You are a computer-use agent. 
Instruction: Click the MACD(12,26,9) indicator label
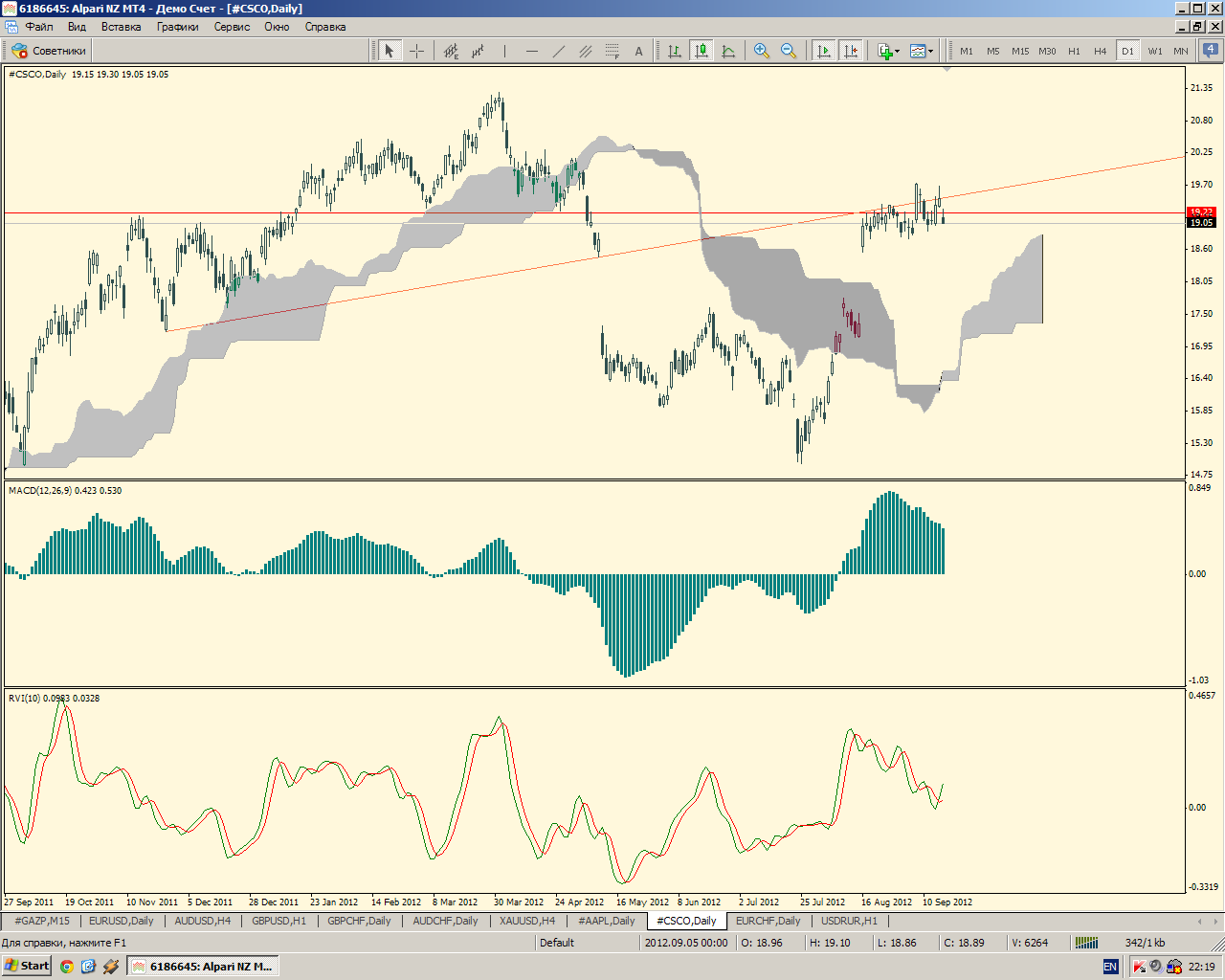65,491
